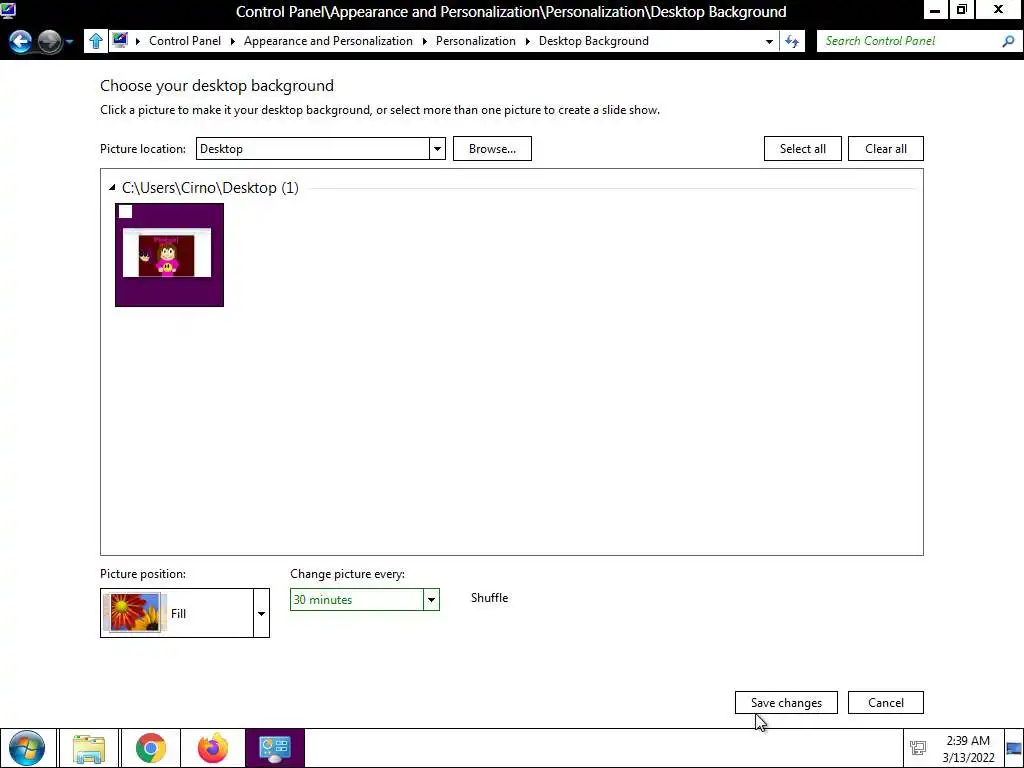This screenshot has width=1024, height=768.
Task: Expand the arrow after Appearance and Personalization
Action: click(x=424, y=41)
